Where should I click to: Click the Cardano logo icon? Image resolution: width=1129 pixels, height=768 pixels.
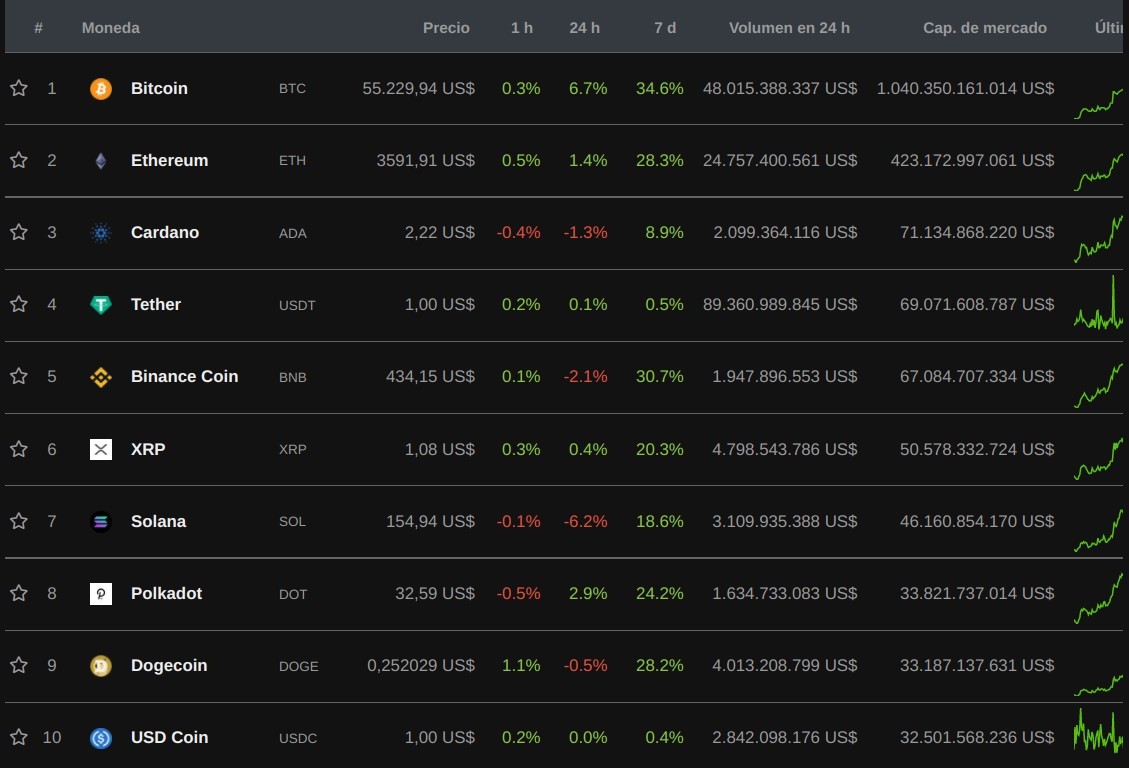click(101, 232)
